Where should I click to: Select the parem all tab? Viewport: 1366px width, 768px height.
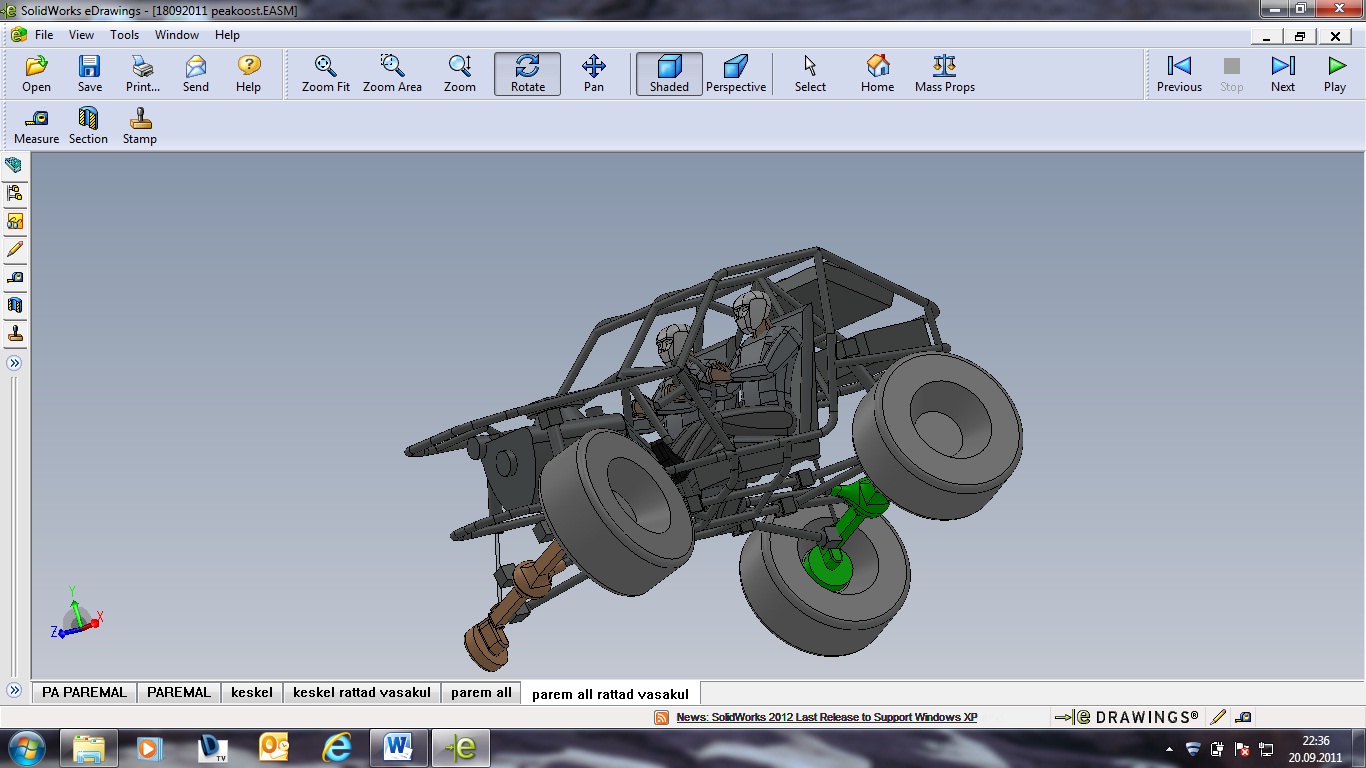point(481,692)
